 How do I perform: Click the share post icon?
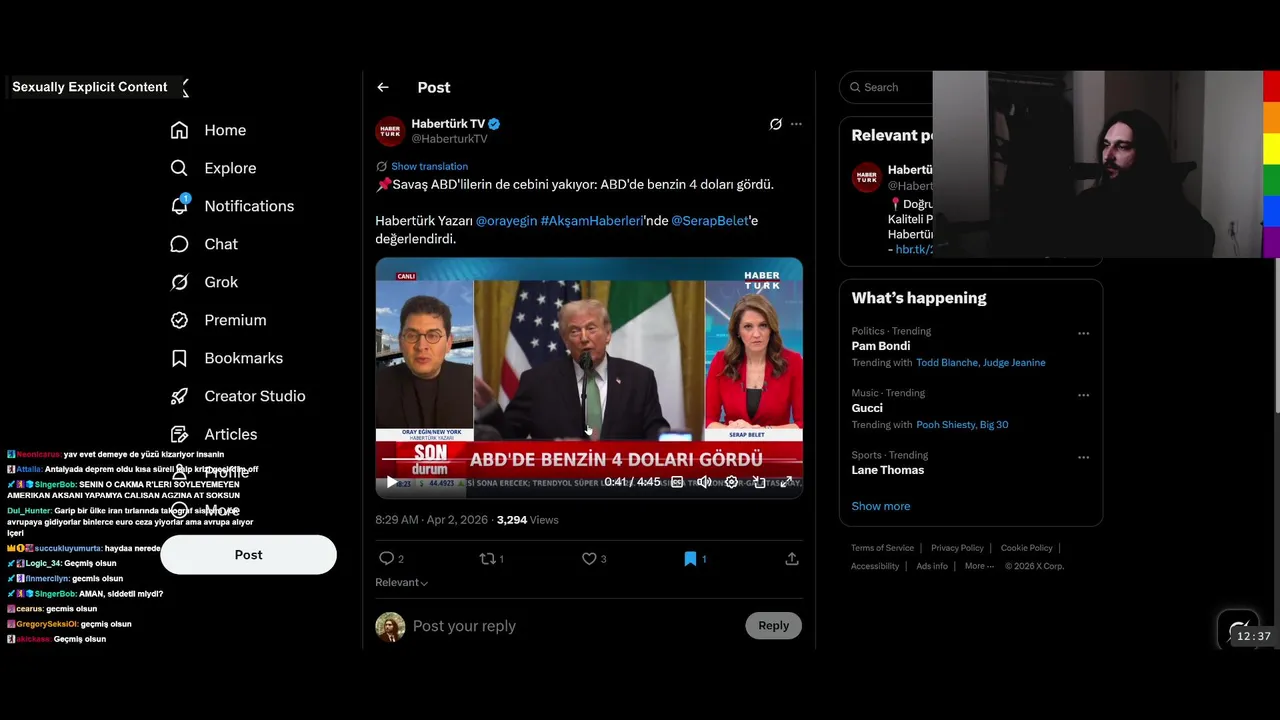coord(792,559)
